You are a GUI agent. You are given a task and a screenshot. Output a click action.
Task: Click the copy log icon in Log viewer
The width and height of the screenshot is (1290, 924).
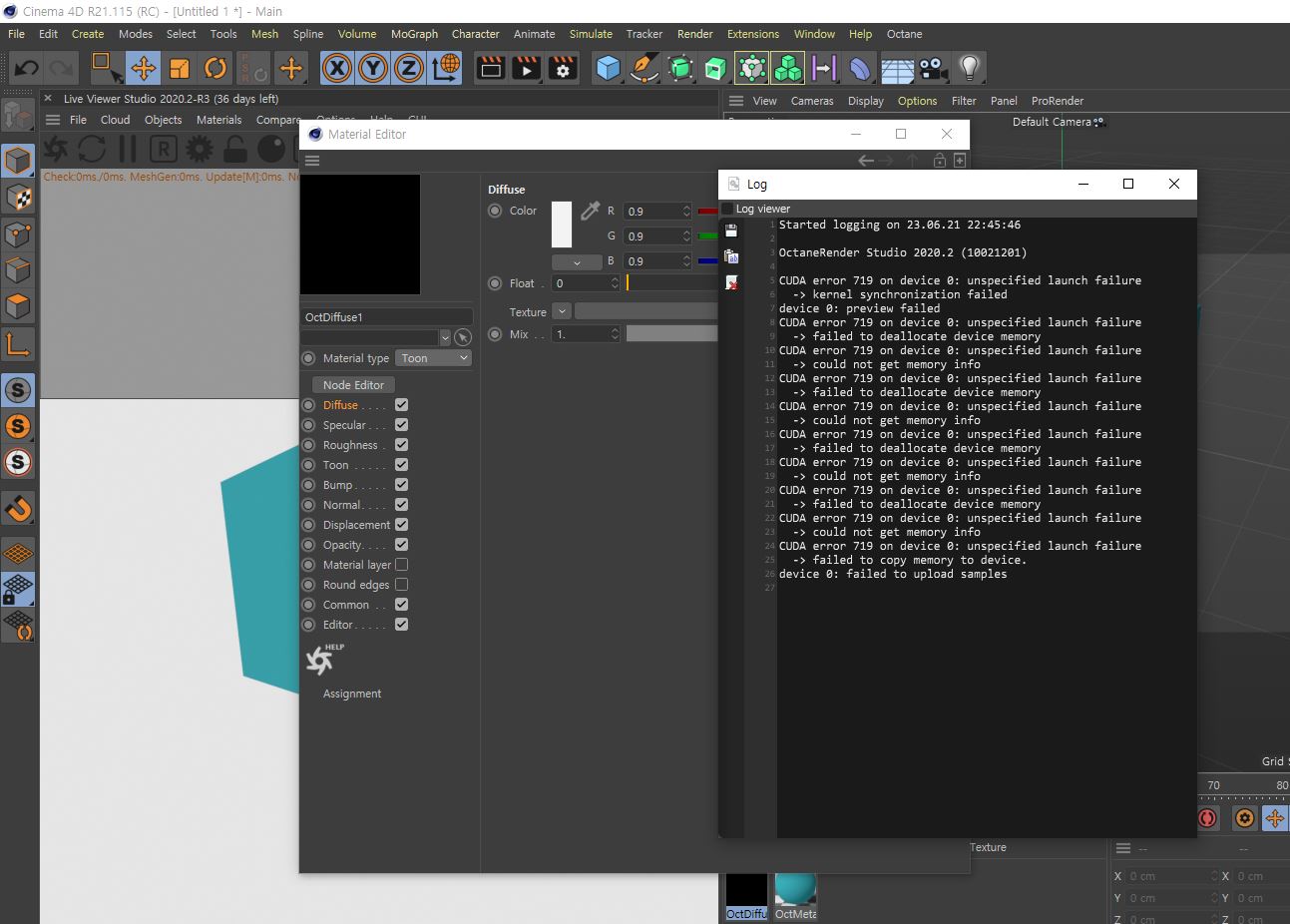731,256
